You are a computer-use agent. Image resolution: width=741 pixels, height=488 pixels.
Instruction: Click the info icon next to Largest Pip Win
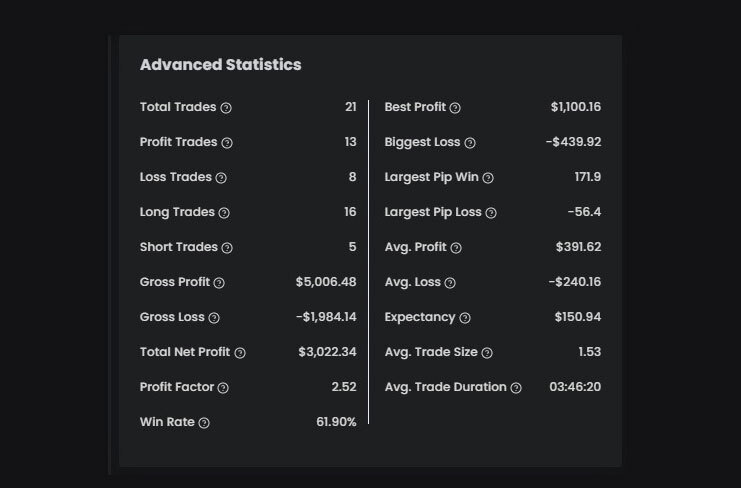coord(488,178)
